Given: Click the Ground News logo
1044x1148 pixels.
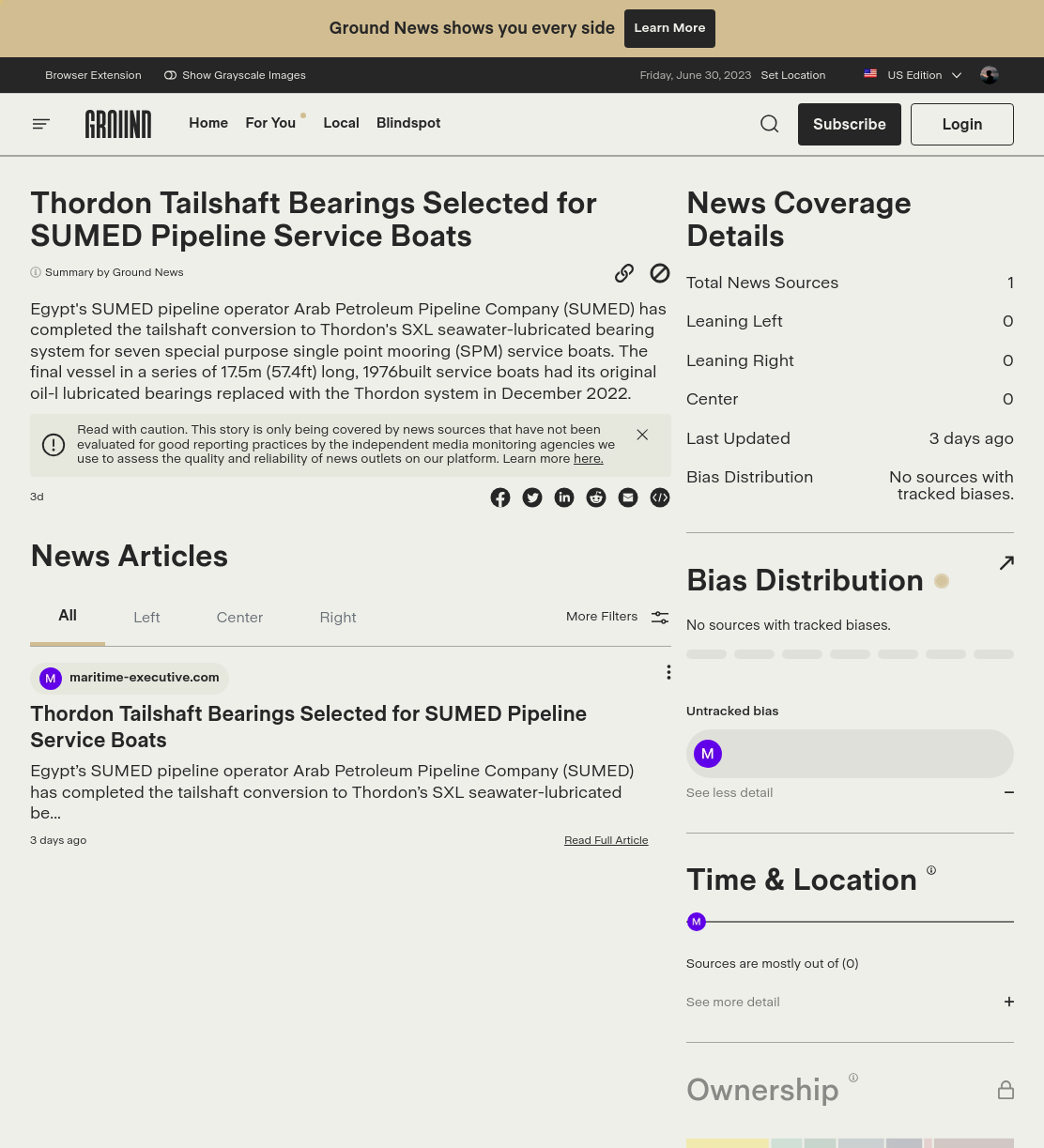Looking at the screenshot, I should point(118,124).
